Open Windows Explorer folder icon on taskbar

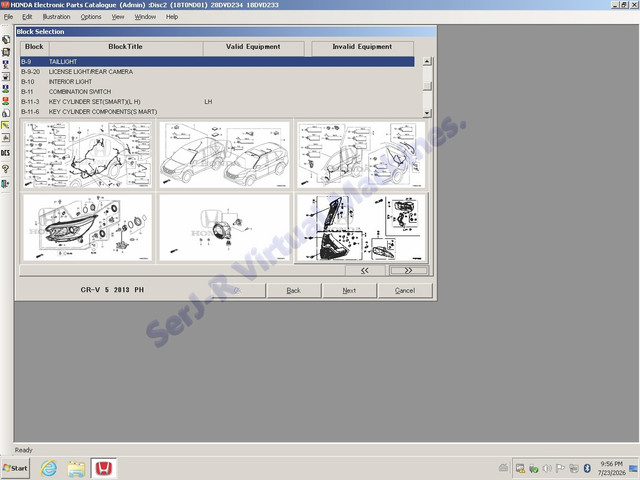(x=76, y=469)
